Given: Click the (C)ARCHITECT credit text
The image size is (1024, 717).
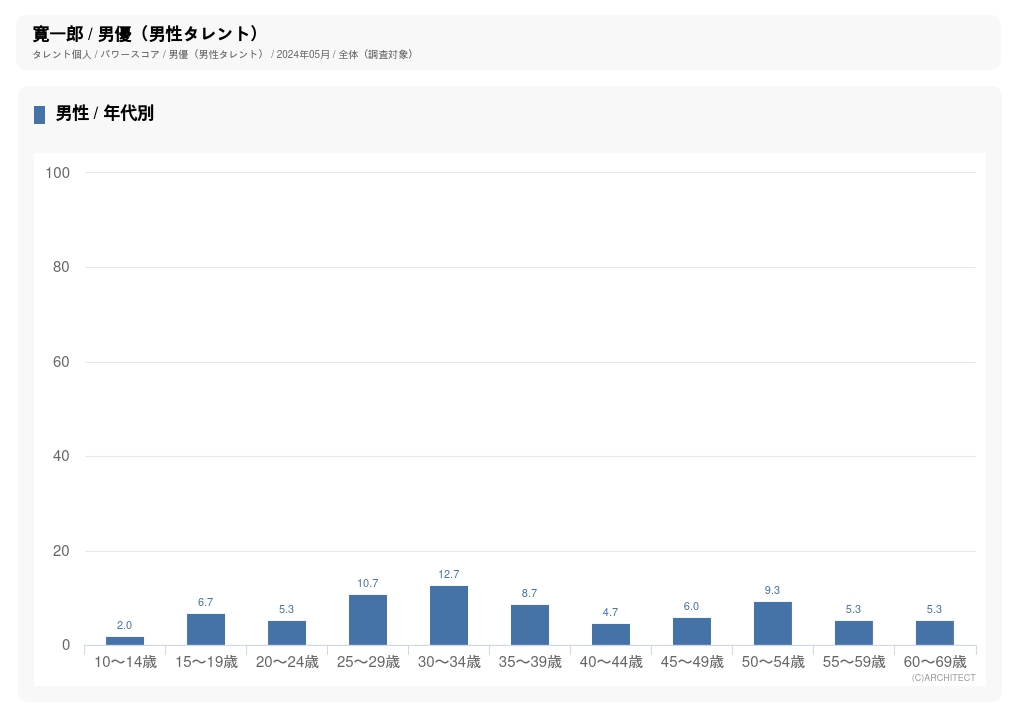Looking at the screenshot, I should 943,678.
